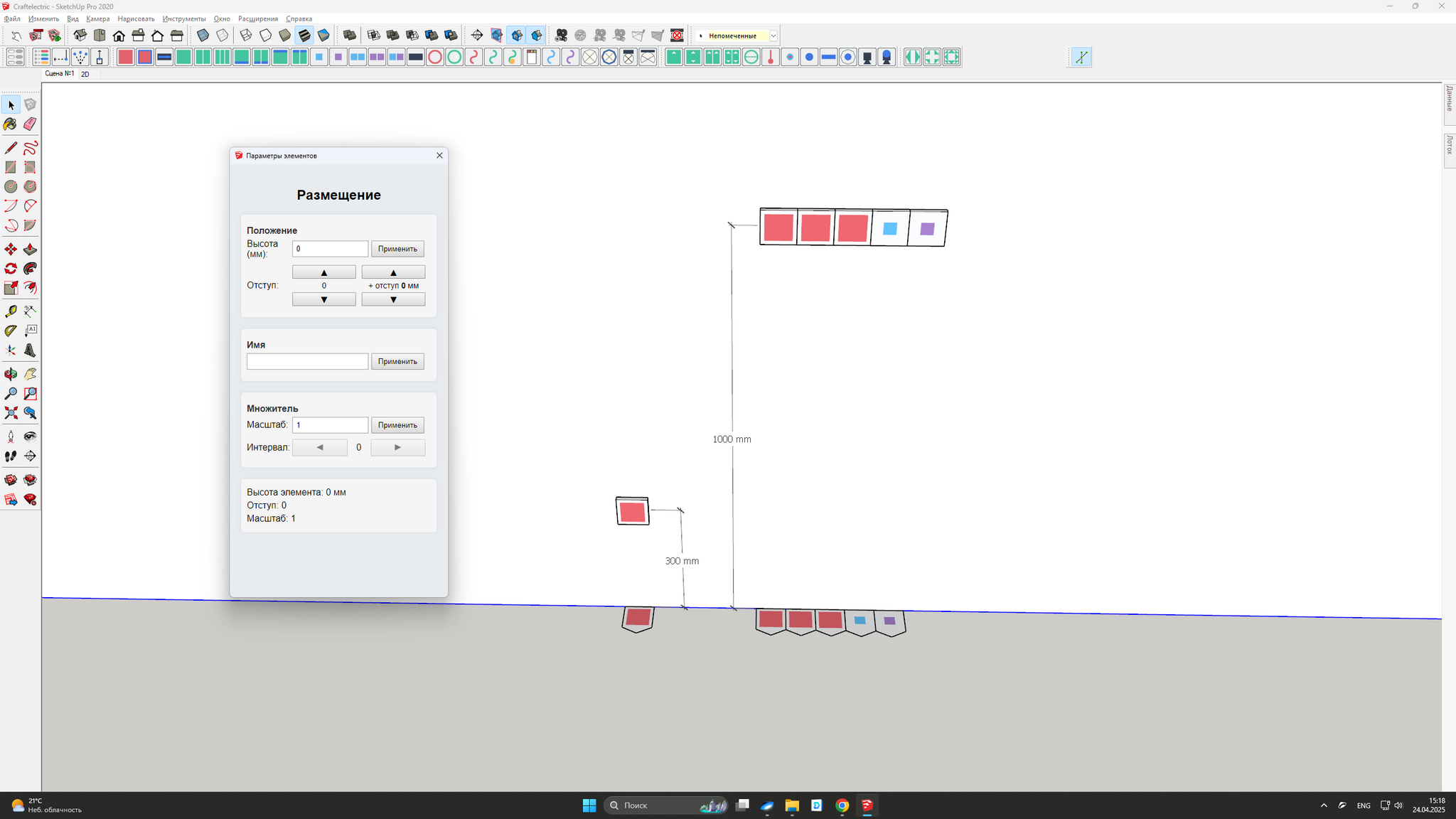Increase Отступ with left up arrow
The width and height of the screenshot is (1456, 819).
[x=324, y=272]
